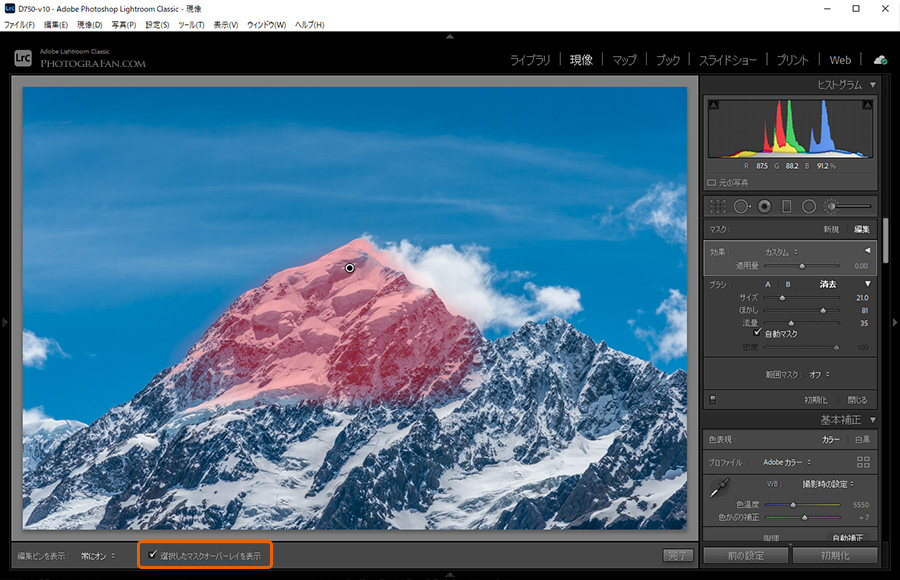This screenshot has width=900, height=580.
Task: Open the 現像(D) menu
Action: point(90,25)
